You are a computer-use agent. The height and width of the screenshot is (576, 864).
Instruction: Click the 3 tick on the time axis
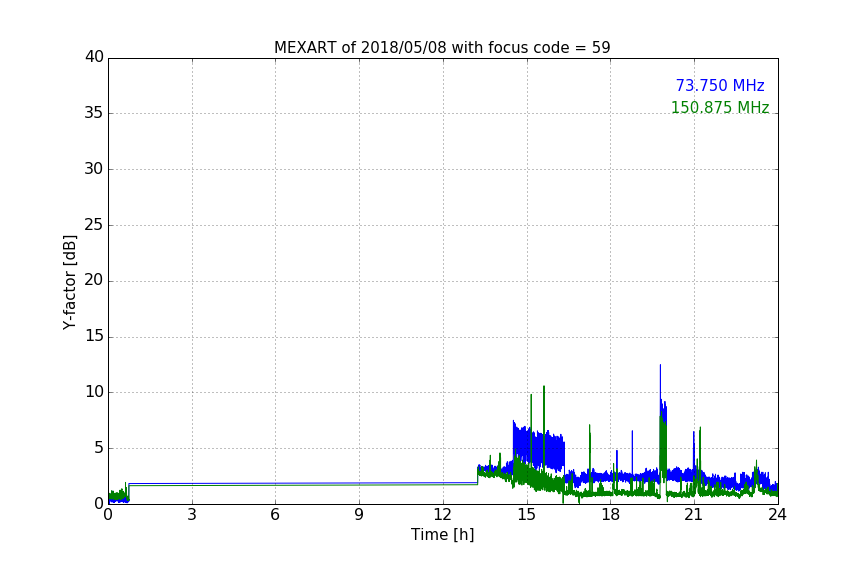(x=192, y=515)
